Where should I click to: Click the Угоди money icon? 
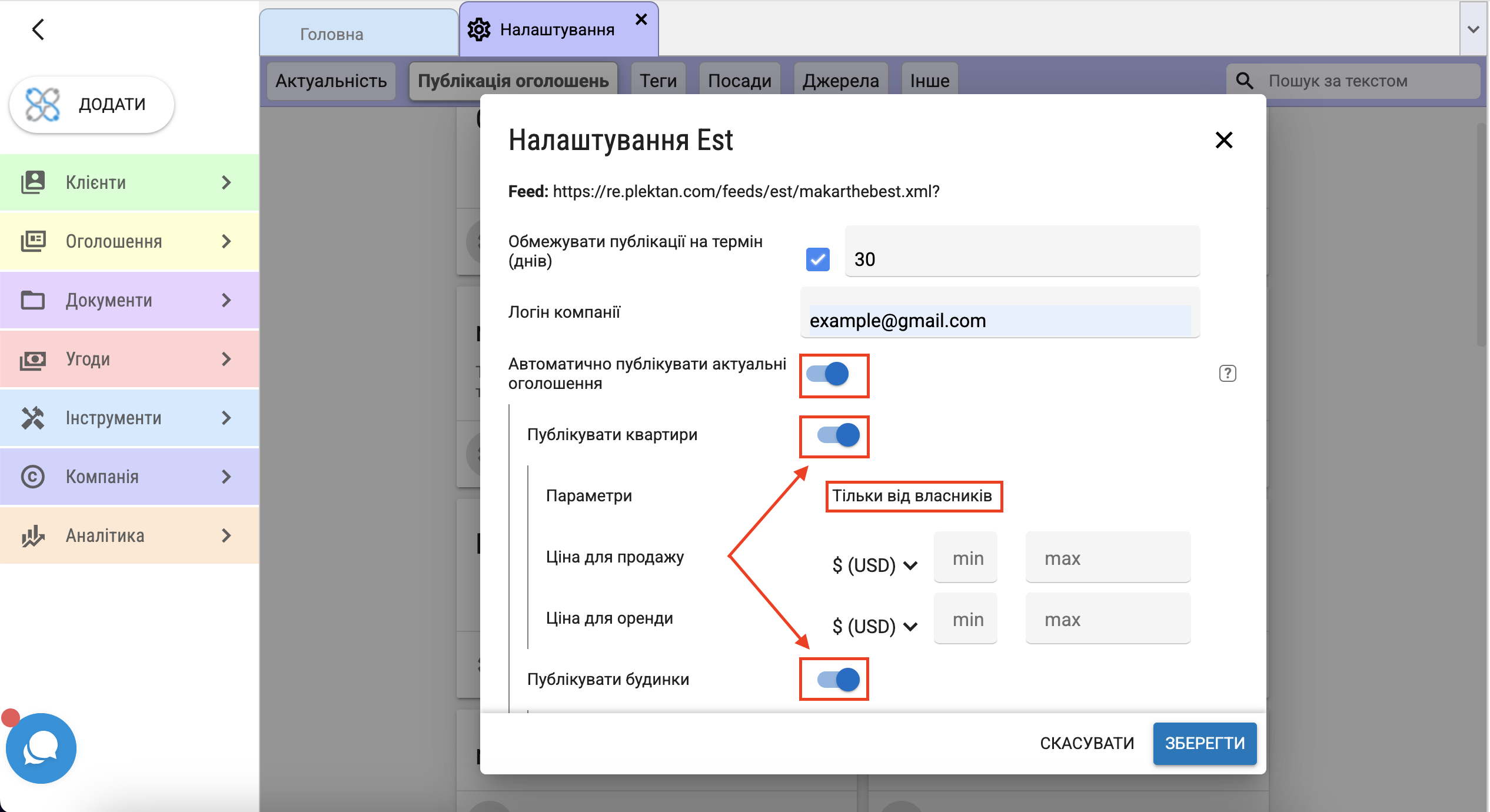click(x=33, y=359)
